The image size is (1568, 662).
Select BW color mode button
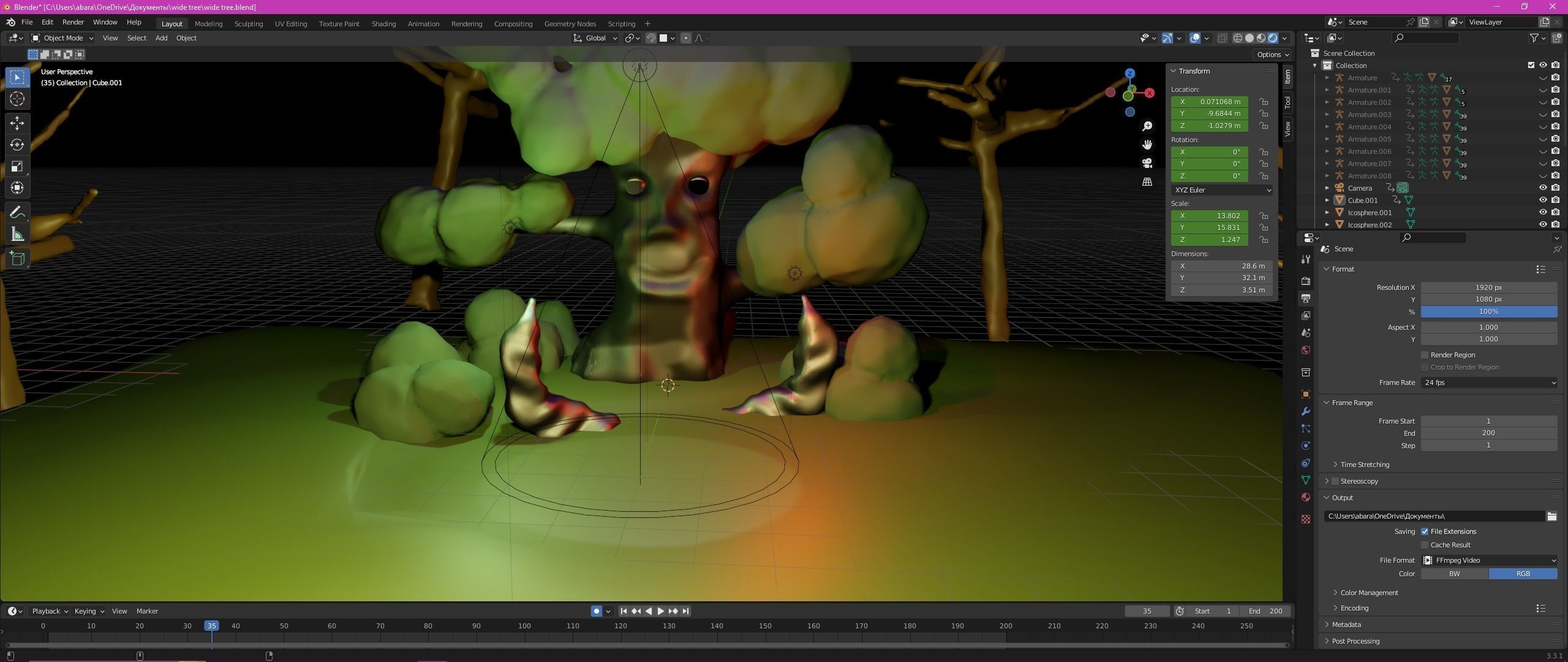[1454, 574]
